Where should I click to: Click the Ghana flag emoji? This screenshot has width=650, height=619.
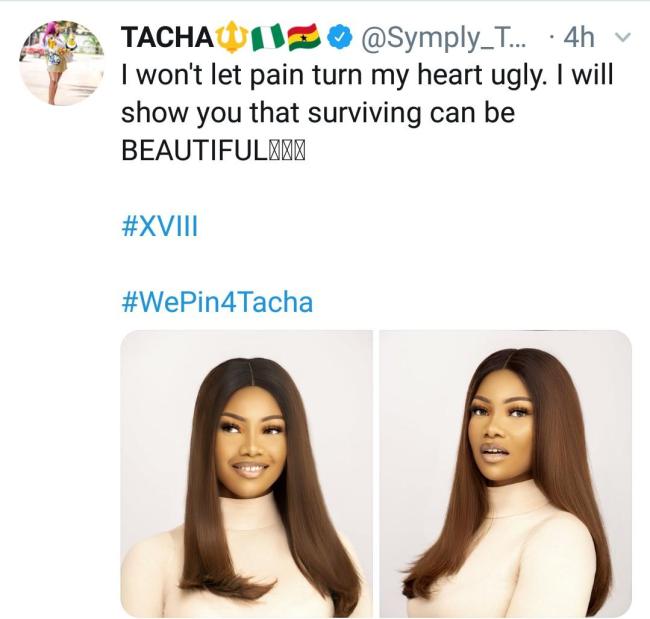pos(301,38)
